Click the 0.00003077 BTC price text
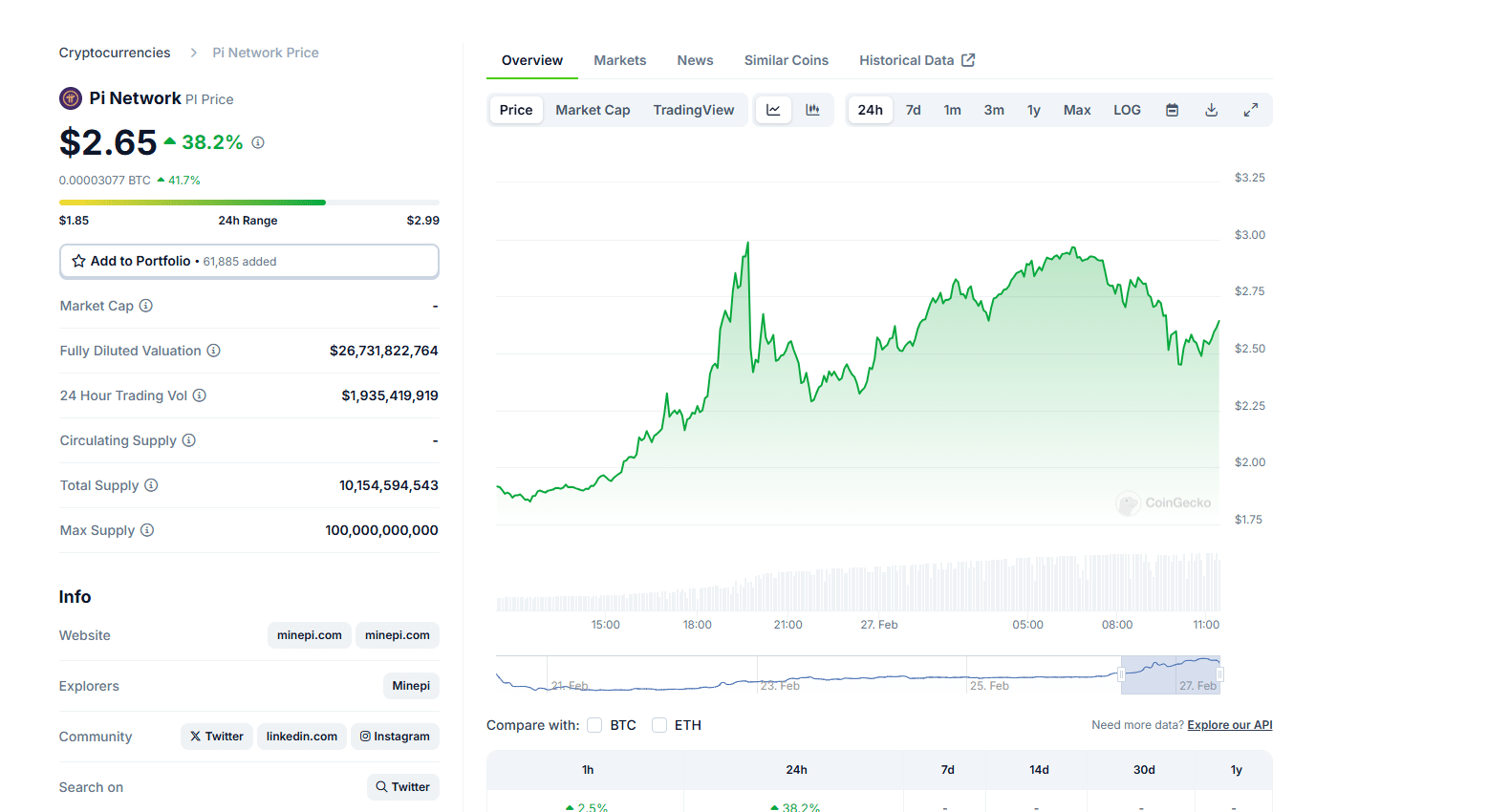Viewport: 1488px width, 812px height. (x=105, y=181)
